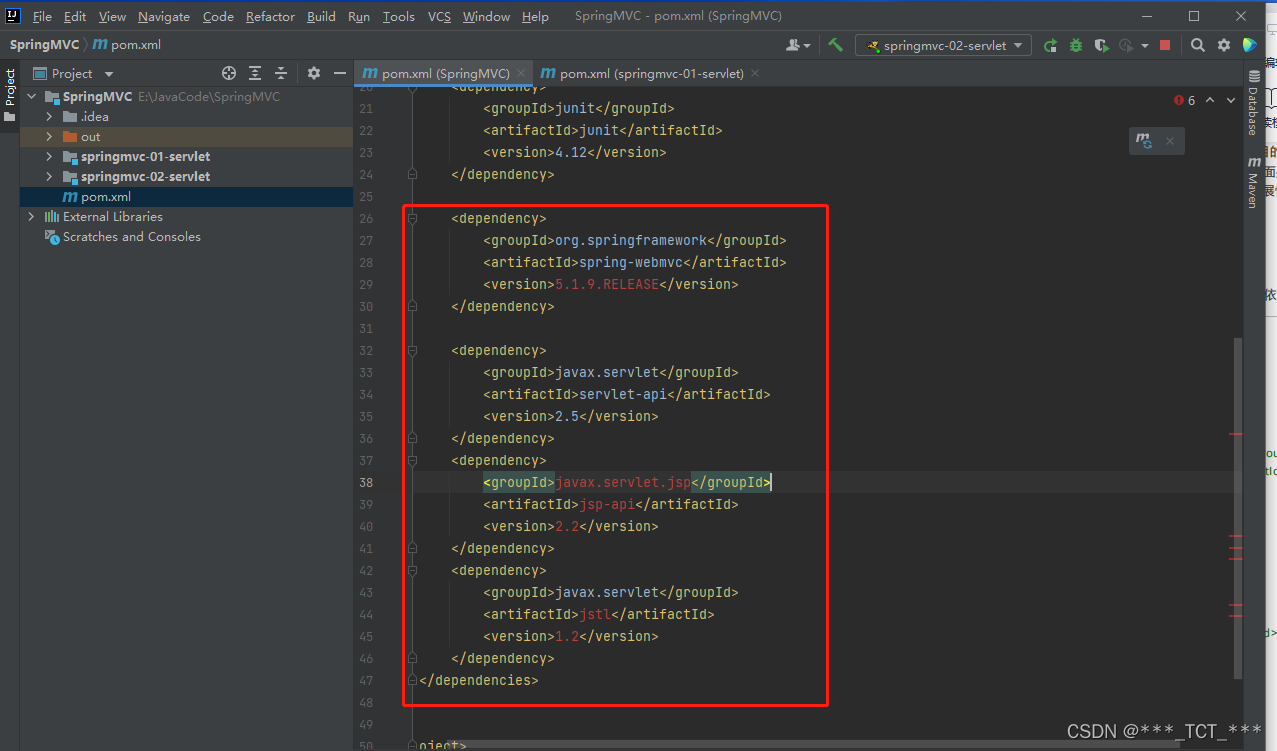1277x751 pixels.
Task: Open the File menu
Action: (x=42, y=16)
